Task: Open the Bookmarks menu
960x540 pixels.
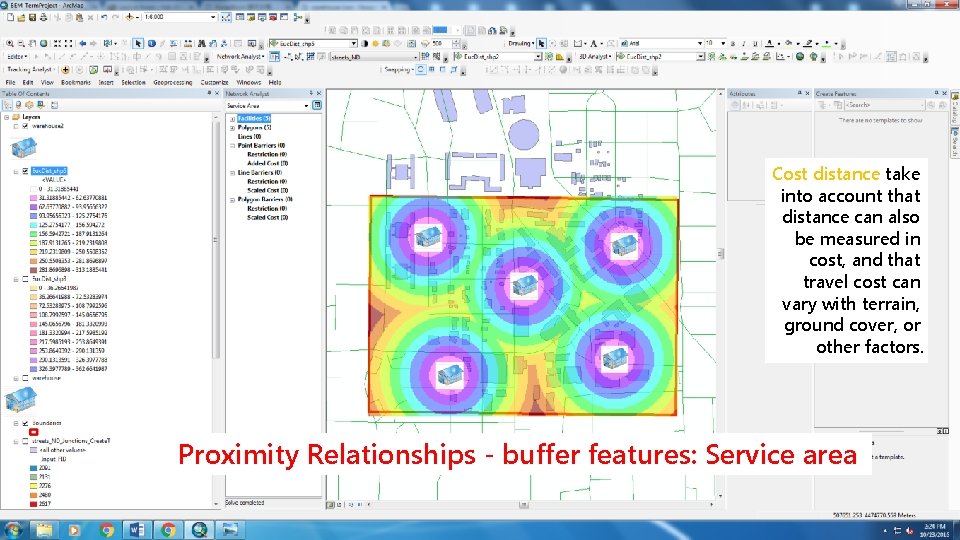Action: pyautogui.click(x=76, y=82)
